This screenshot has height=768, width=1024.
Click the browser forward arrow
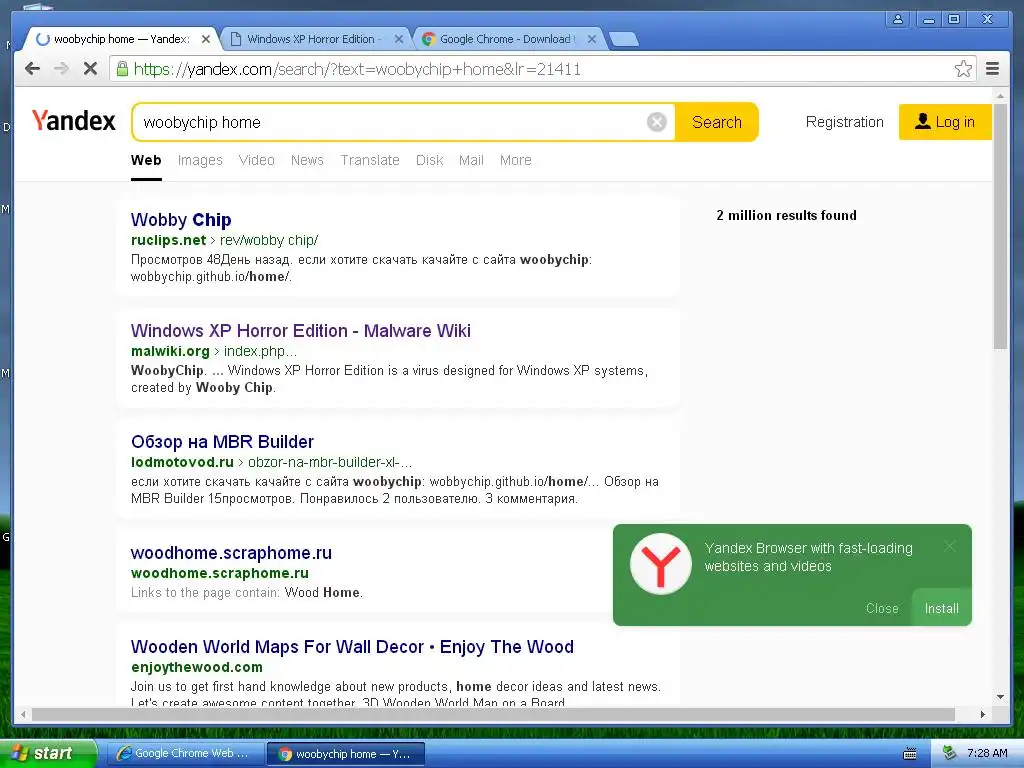pyautogui.click(x=61, y=69)
